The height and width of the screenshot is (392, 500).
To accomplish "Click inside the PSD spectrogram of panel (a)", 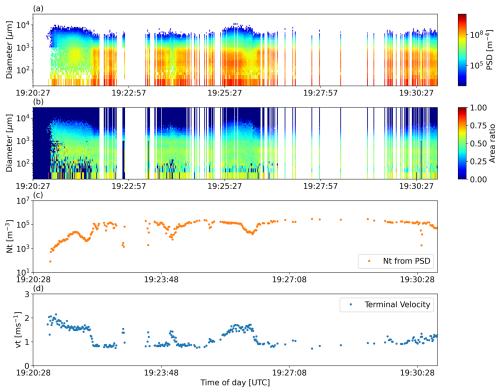I will (x=235, y=50).
